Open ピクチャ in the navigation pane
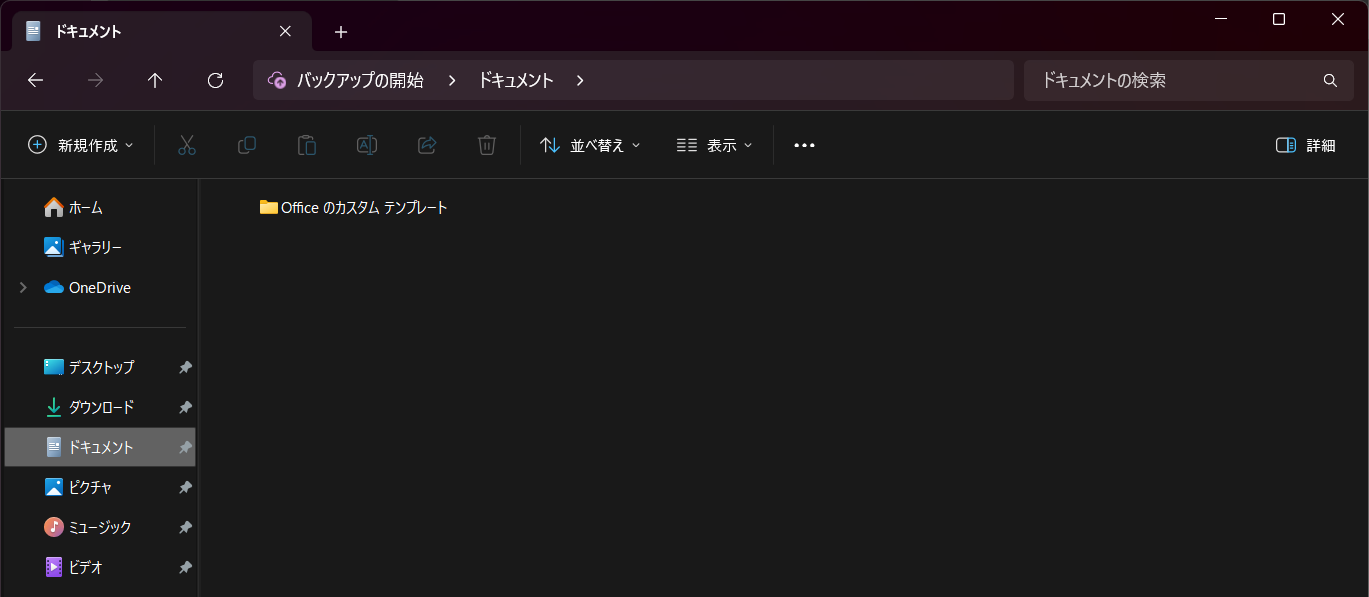Screen dimensions: 1369x597 100,487
